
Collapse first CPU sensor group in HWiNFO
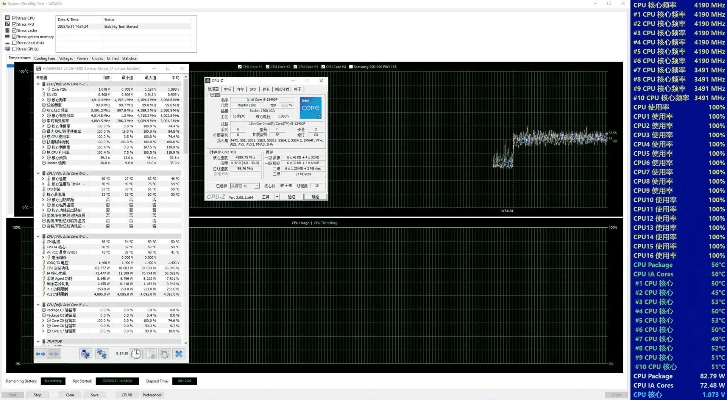[38, 83]
